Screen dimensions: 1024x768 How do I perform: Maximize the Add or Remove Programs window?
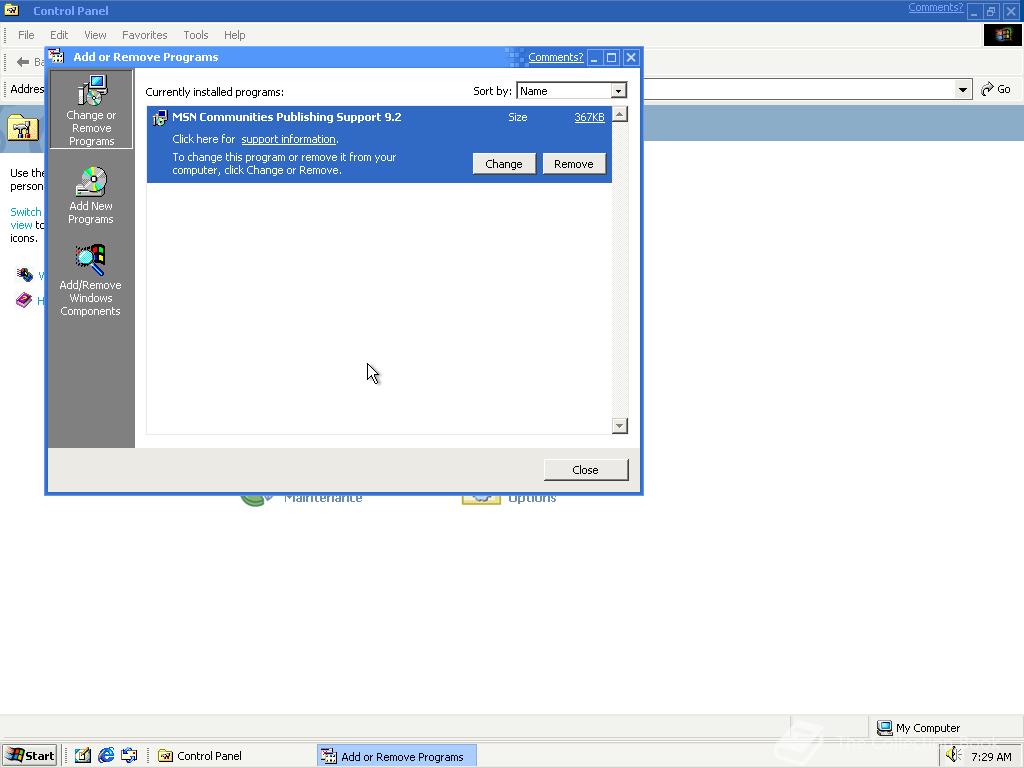point(612,57)
